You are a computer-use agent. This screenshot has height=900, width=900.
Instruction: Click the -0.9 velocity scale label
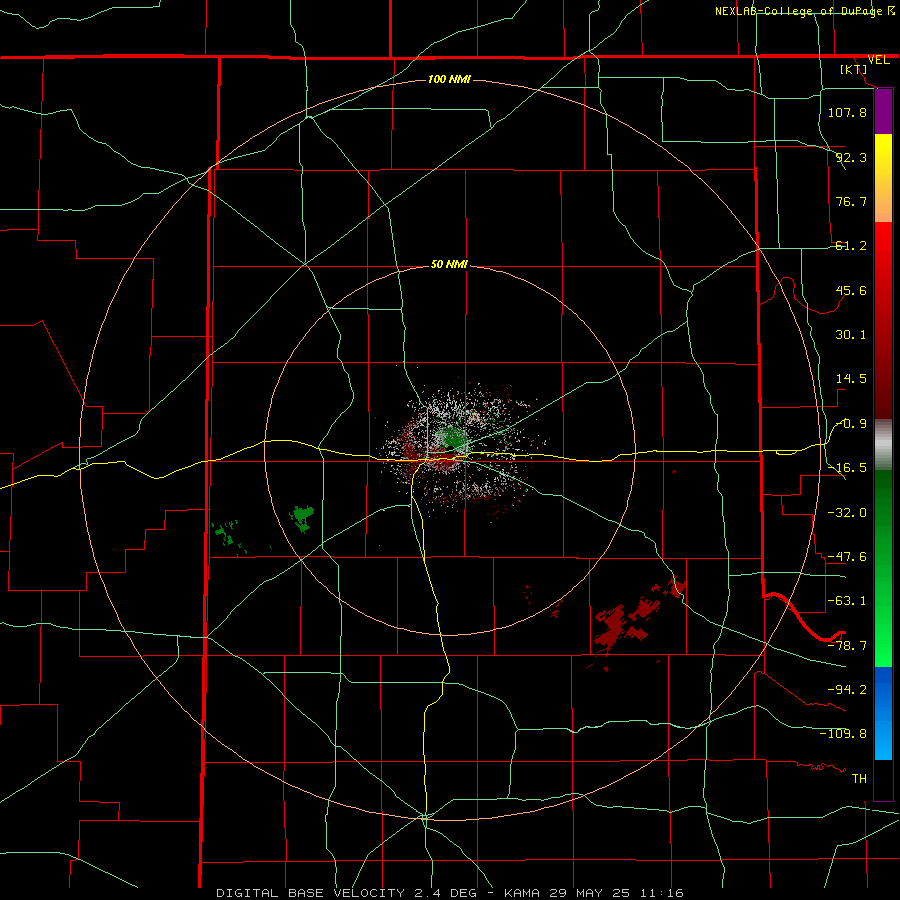tap(851, 424)
